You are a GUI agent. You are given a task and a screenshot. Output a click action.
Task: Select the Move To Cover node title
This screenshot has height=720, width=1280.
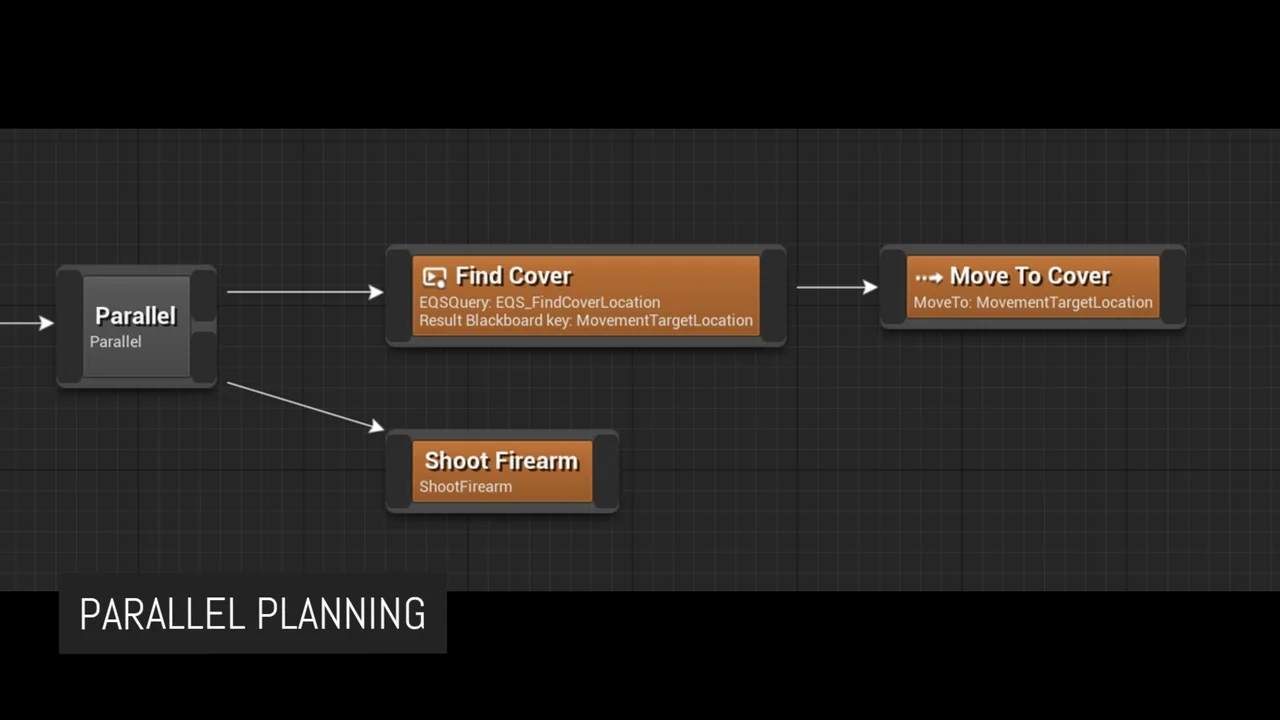point(1029,276)
